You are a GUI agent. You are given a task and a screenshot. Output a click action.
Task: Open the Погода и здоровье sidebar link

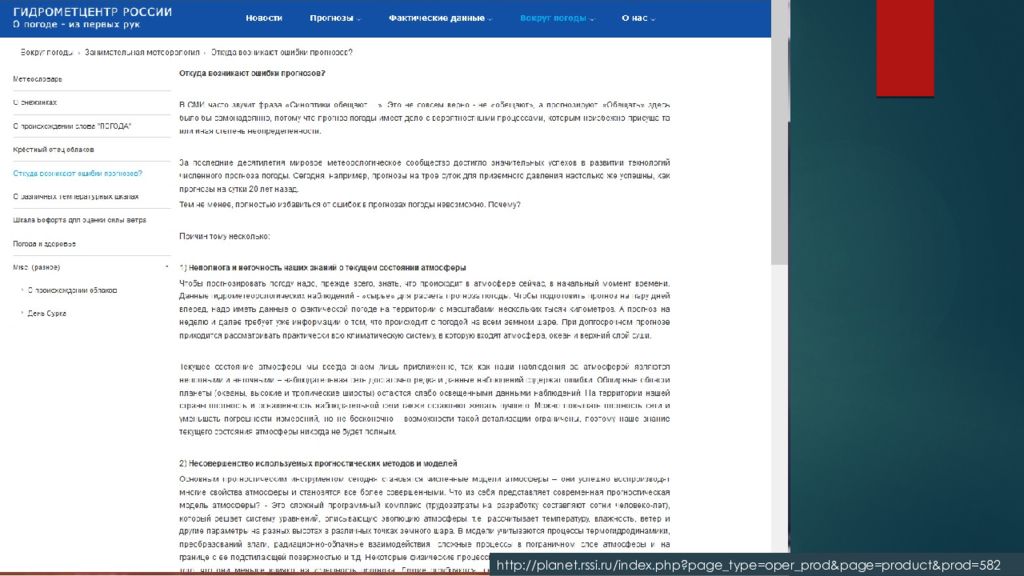pyautogui.click(x=44, y=244)
